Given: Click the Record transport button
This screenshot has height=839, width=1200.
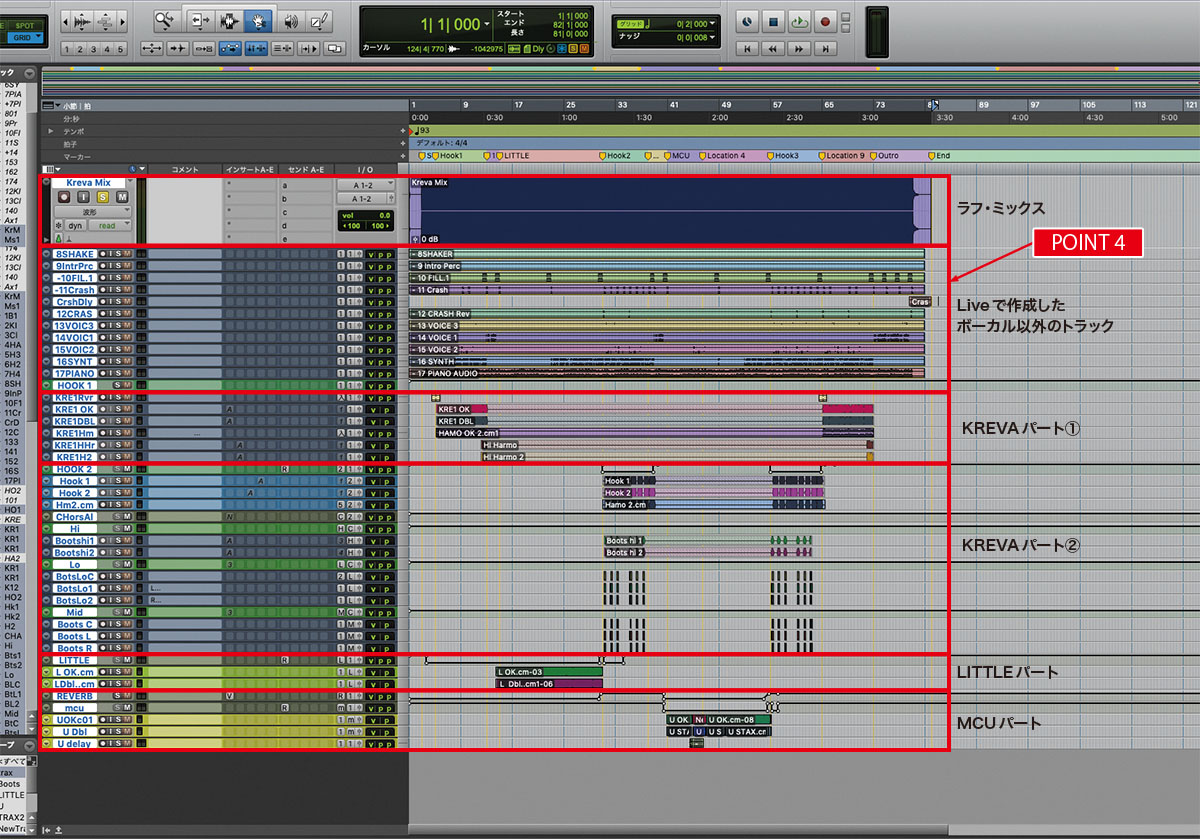Looking at the screenshot, I should (x=826, y=20).
